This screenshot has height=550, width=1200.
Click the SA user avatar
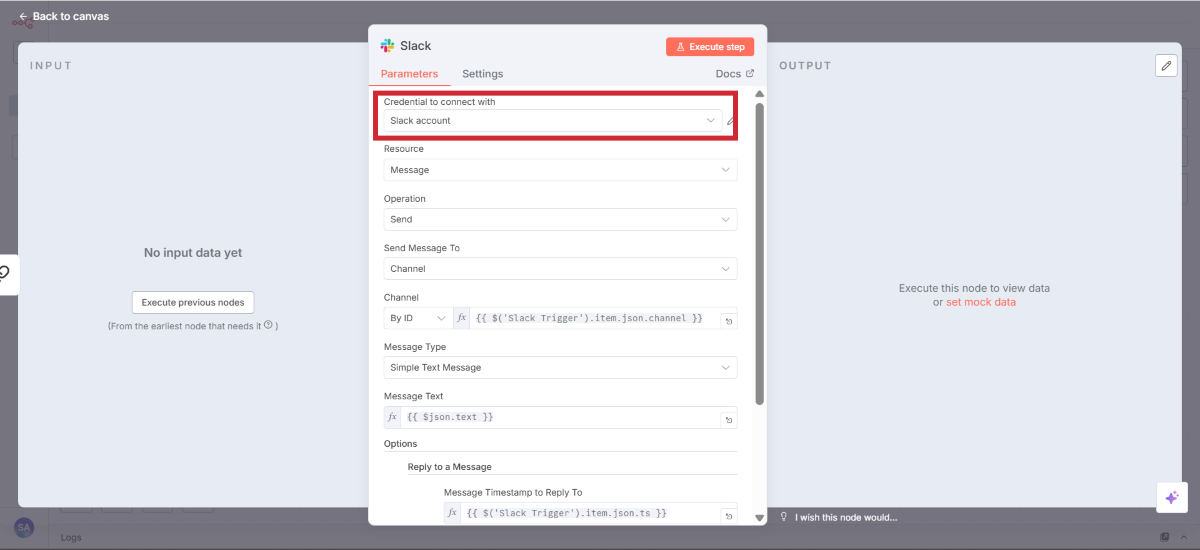click(25, 527)
